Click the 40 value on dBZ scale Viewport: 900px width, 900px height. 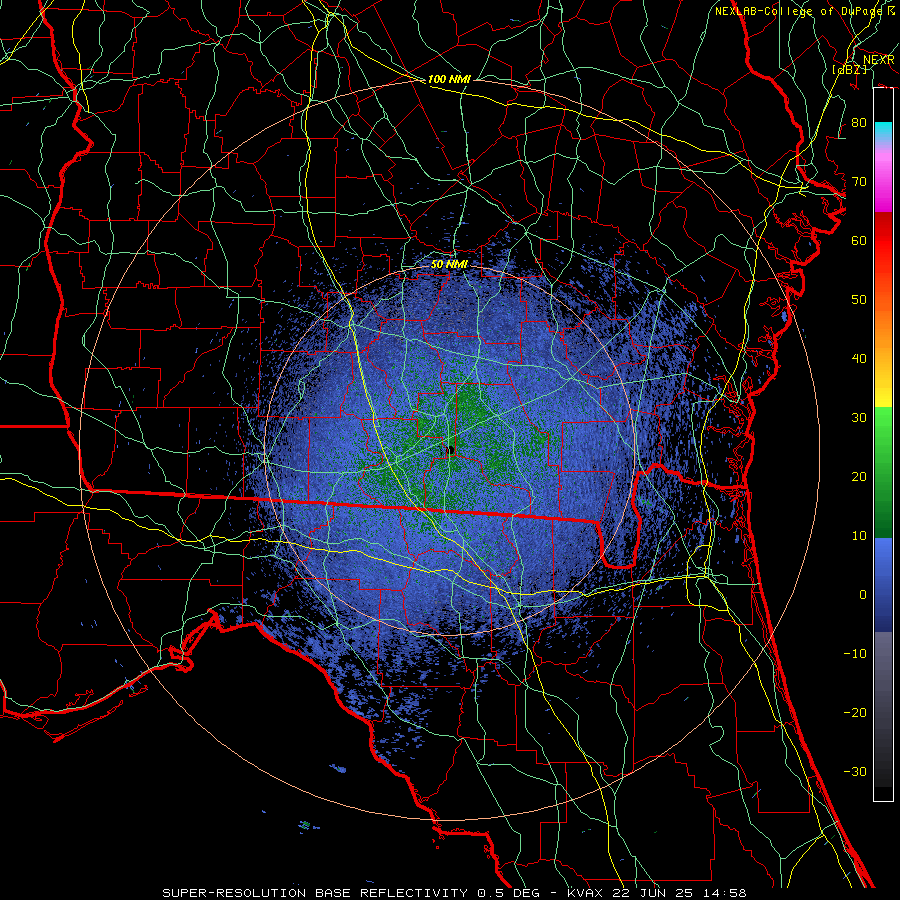pos(859,359)
